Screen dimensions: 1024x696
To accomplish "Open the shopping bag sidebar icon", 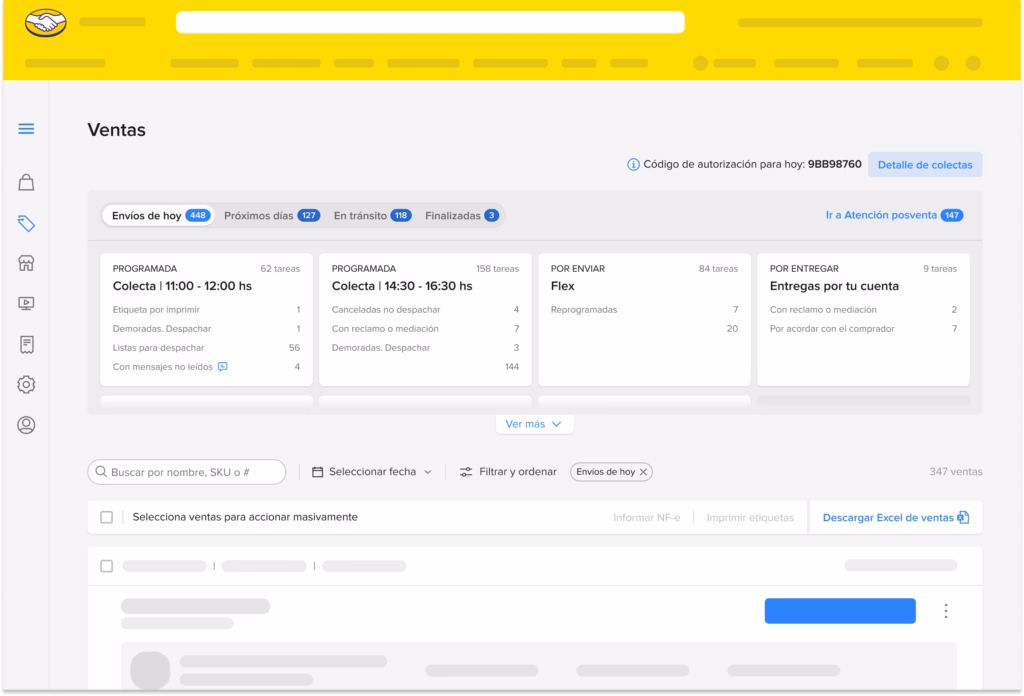I will 26,182.
